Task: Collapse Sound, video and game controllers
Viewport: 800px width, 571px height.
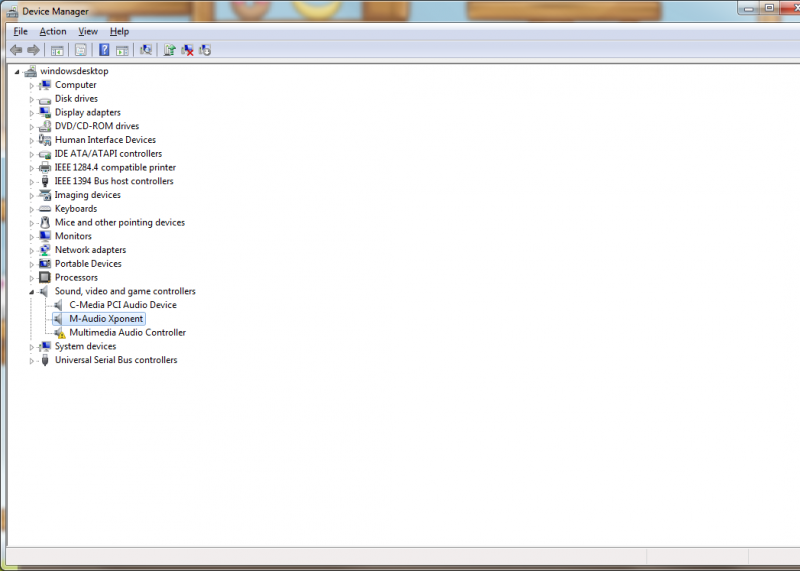Action: click(32, 292)
